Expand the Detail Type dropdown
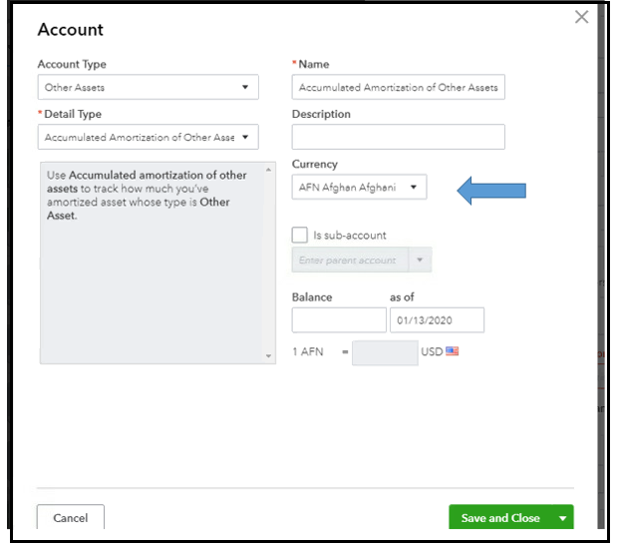Screen dimensions: 619x547 [147, 137]
